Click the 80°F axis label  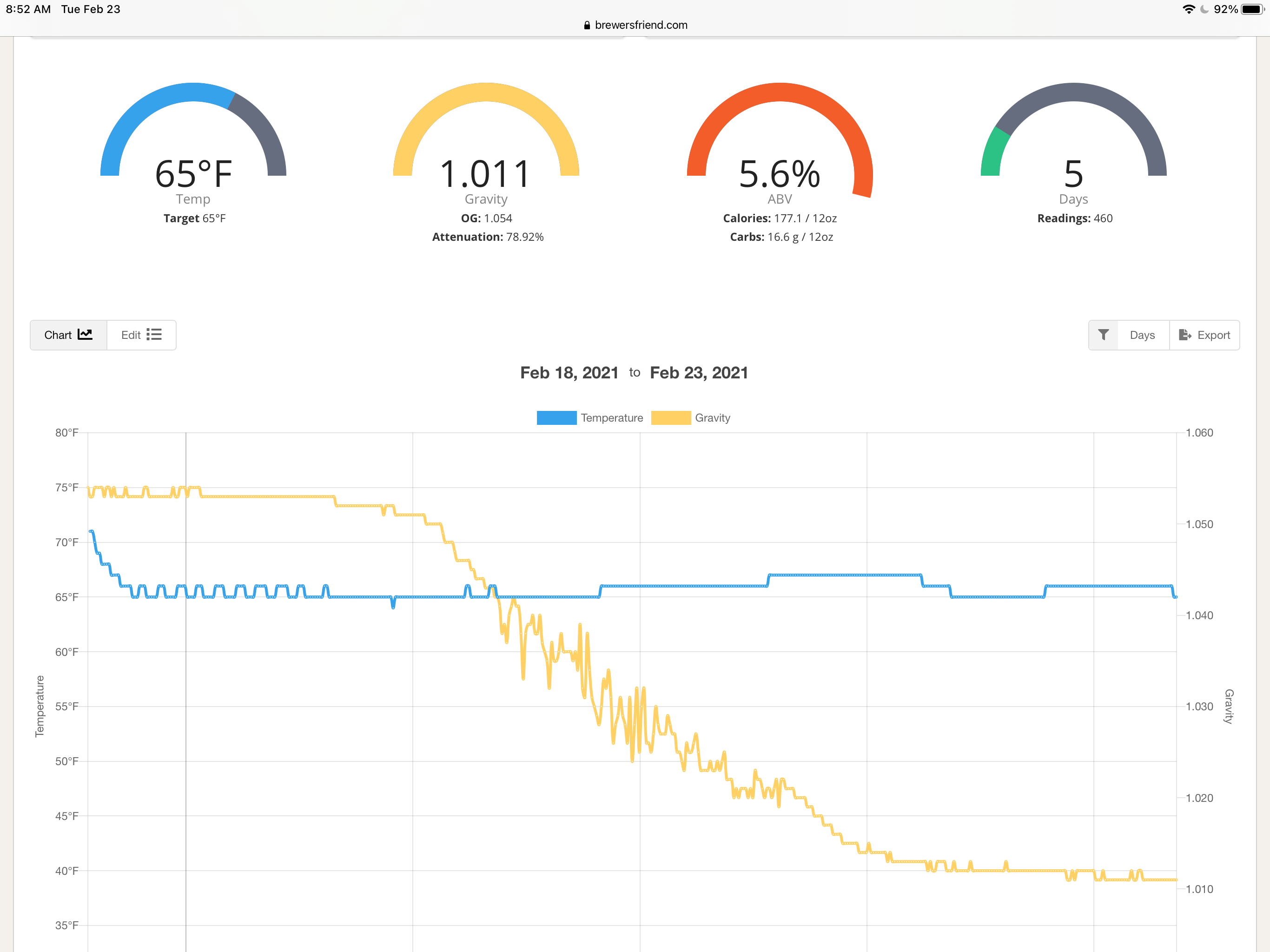pyautogui.click(x=66, y=432)
